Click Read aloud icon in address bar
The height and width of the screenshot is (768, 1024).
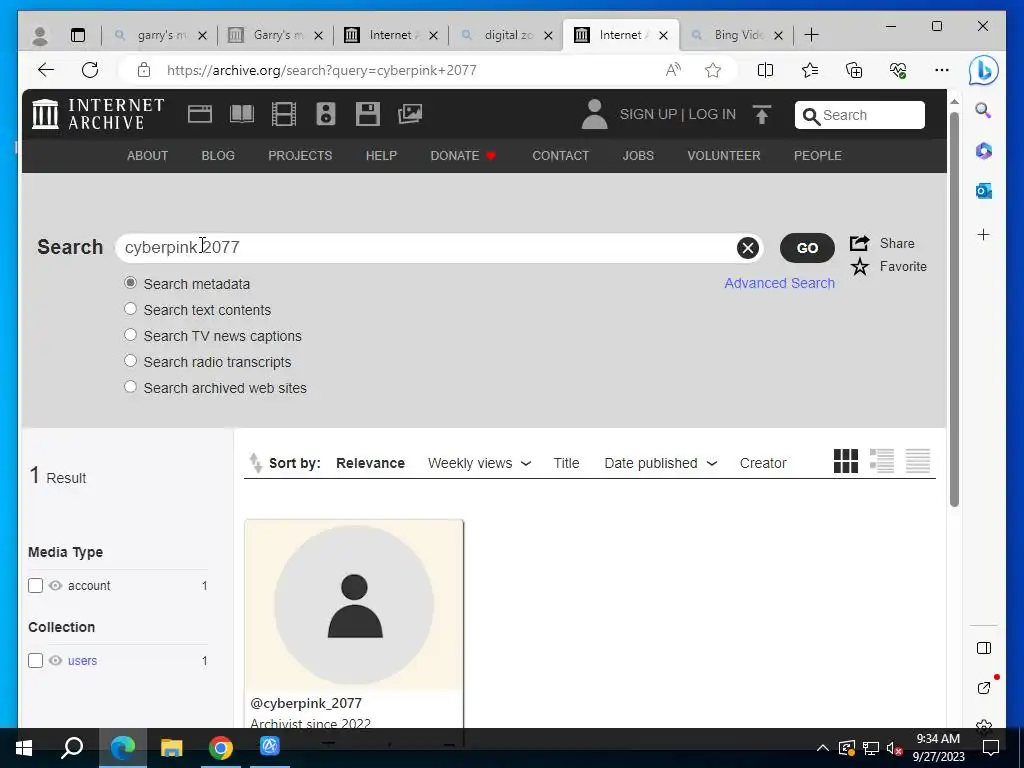(673, 70)
